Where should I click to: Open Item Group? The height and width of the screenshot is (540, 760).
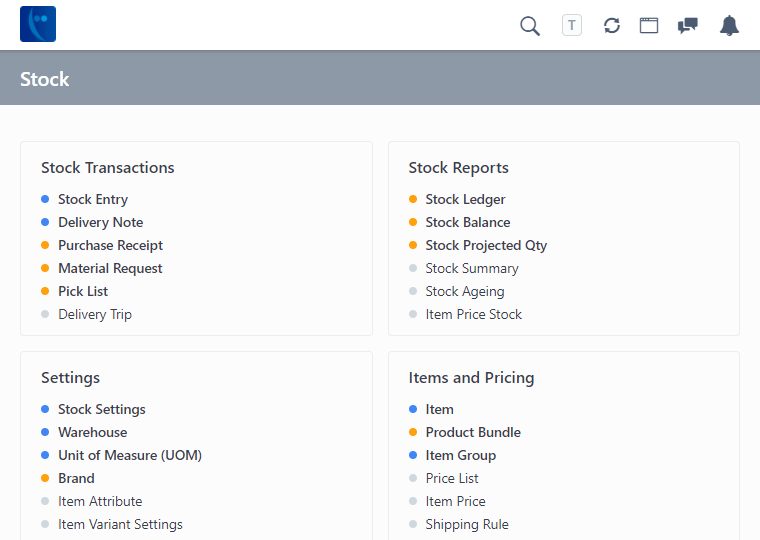[460, 455]
